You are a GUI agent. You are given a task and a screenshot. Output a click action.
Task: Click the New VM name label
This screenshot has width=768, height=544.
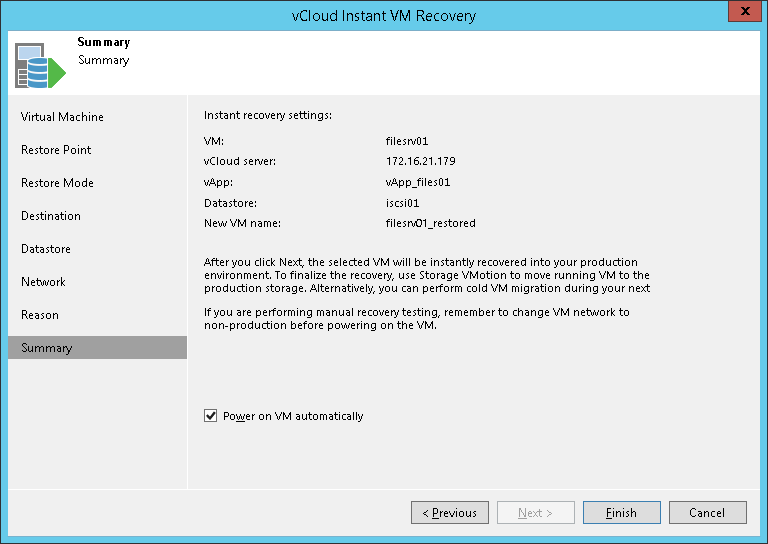click(x=242, y=223)
